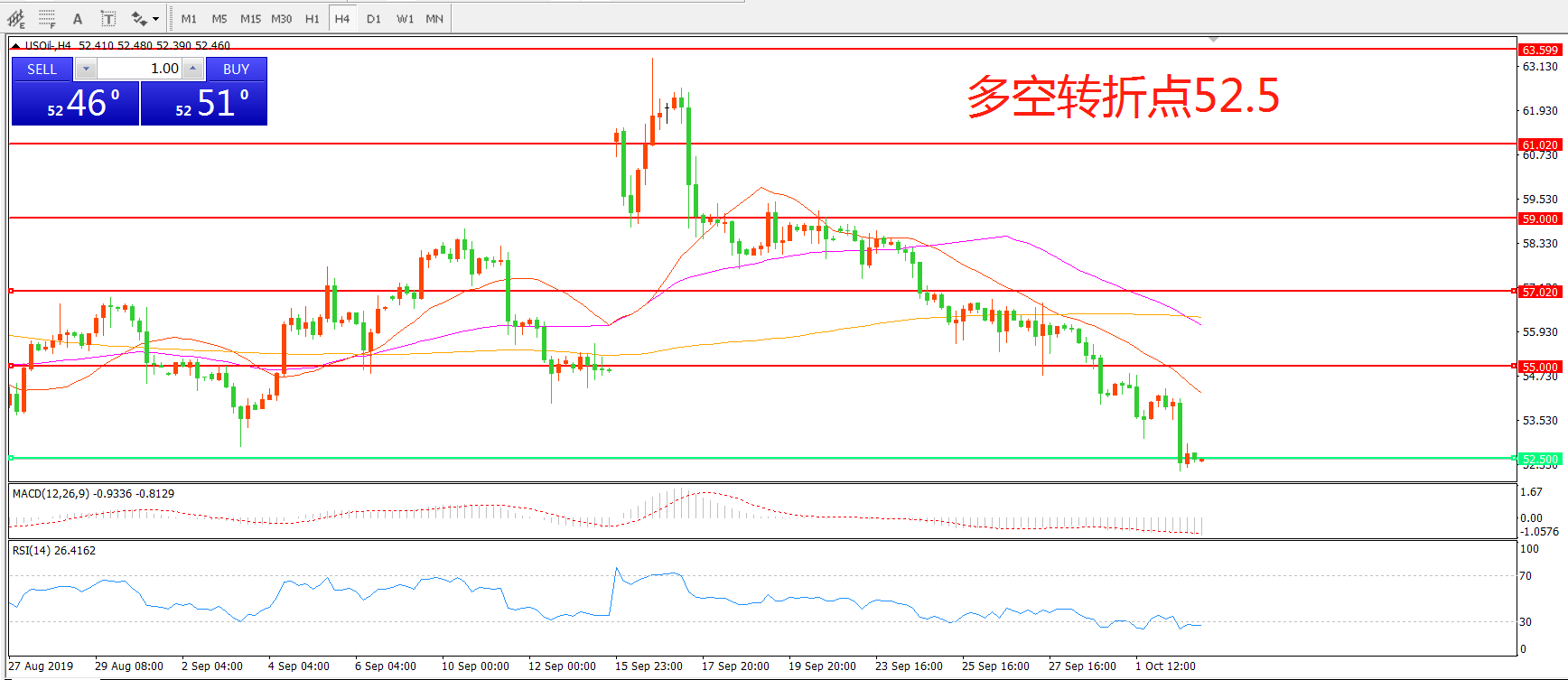Switch chart to D1 timeframe

(374, 18)
